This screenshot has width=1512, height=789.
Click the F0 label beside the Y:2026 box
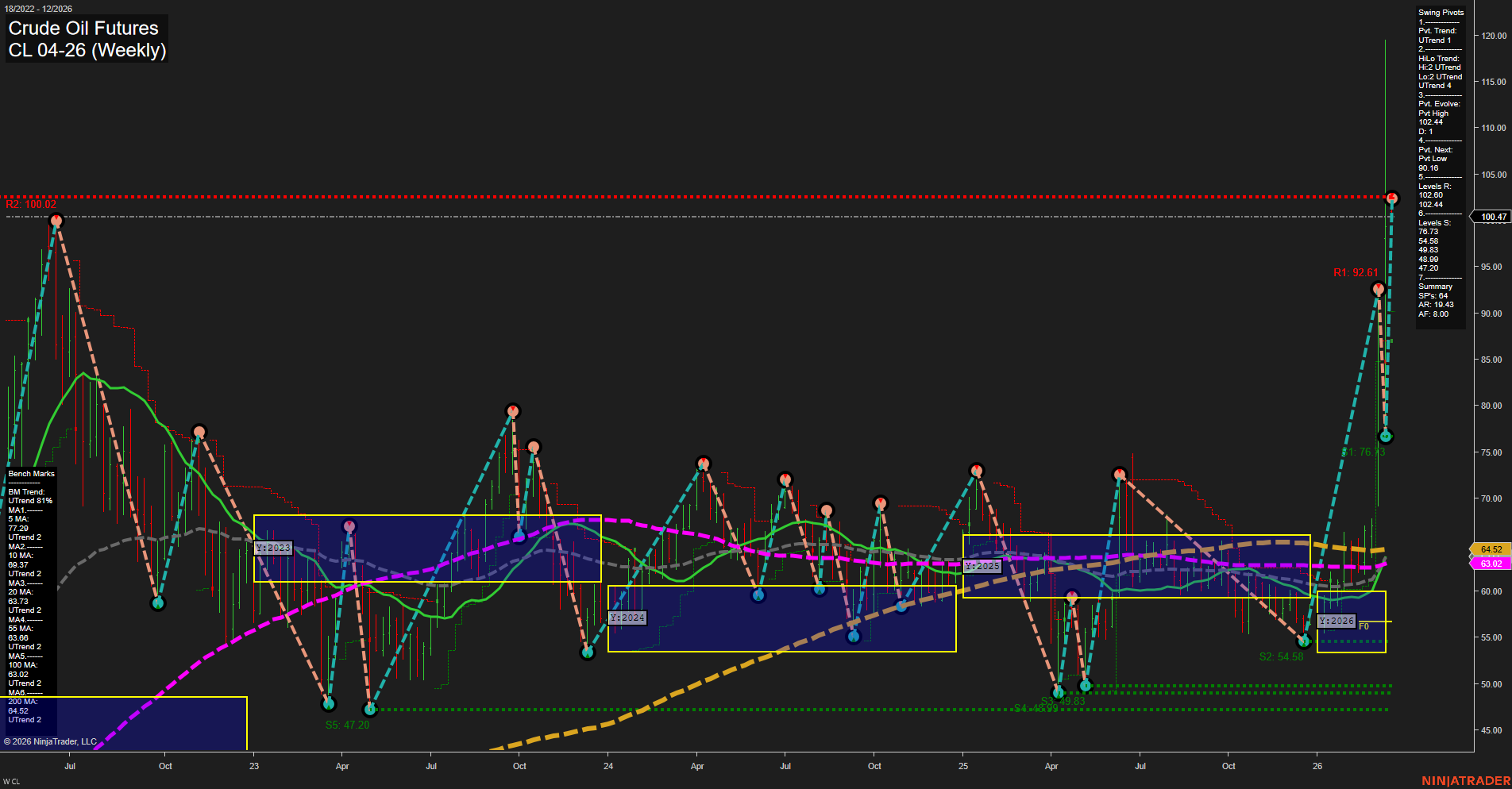1363,625
